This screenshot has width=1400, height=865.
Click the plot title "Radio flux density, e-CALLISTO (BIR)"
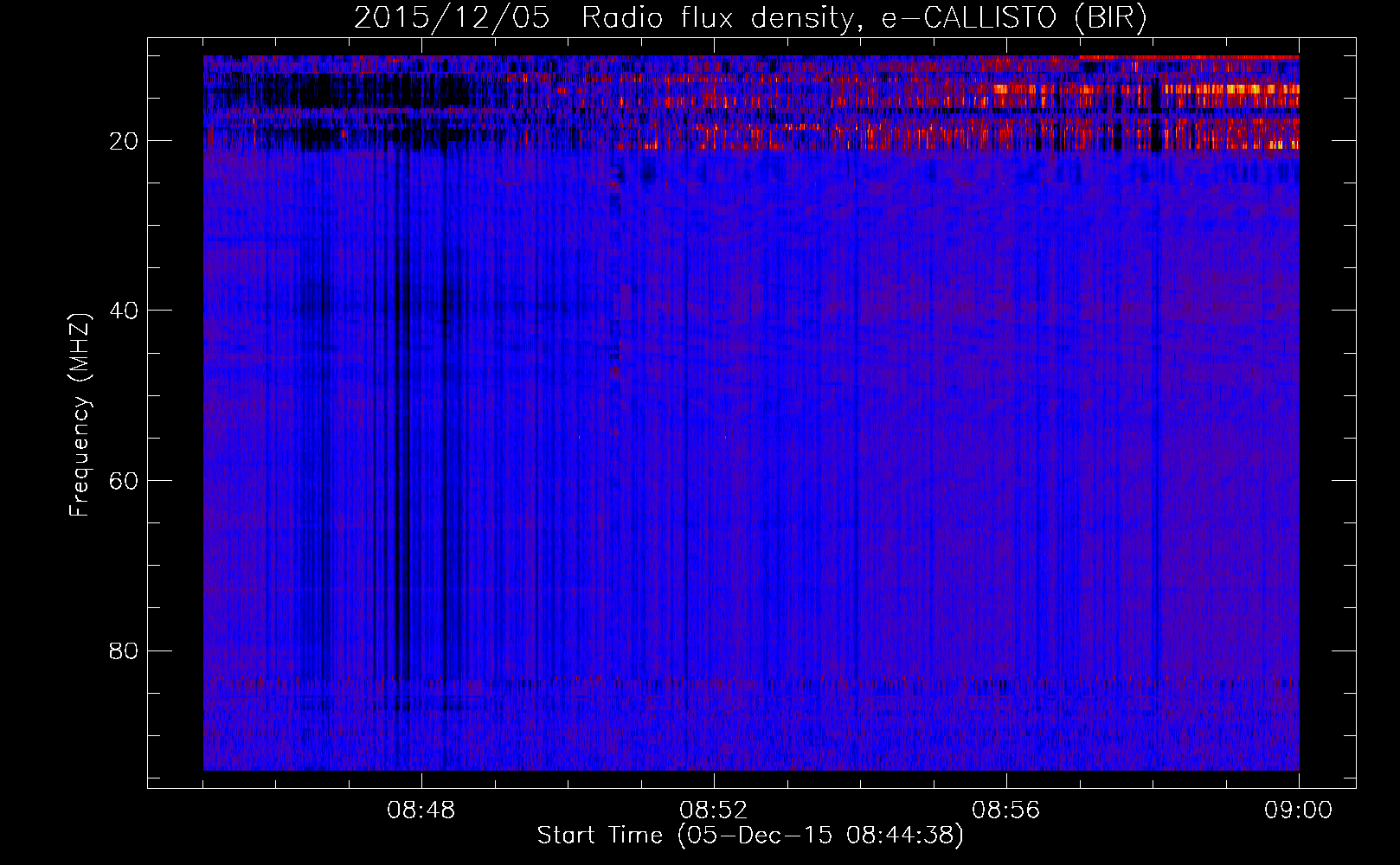(864, 18)
